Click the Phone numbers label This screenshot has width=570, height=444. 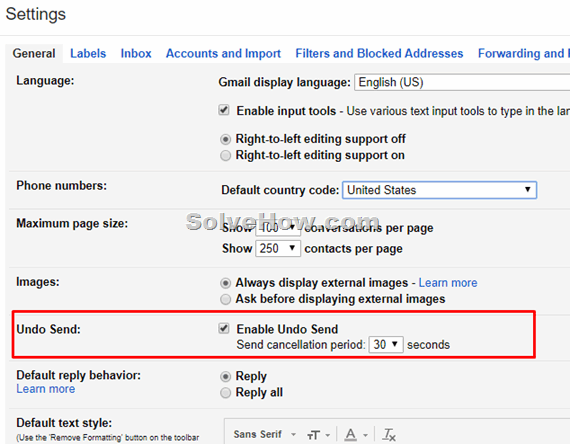(61, 185)
